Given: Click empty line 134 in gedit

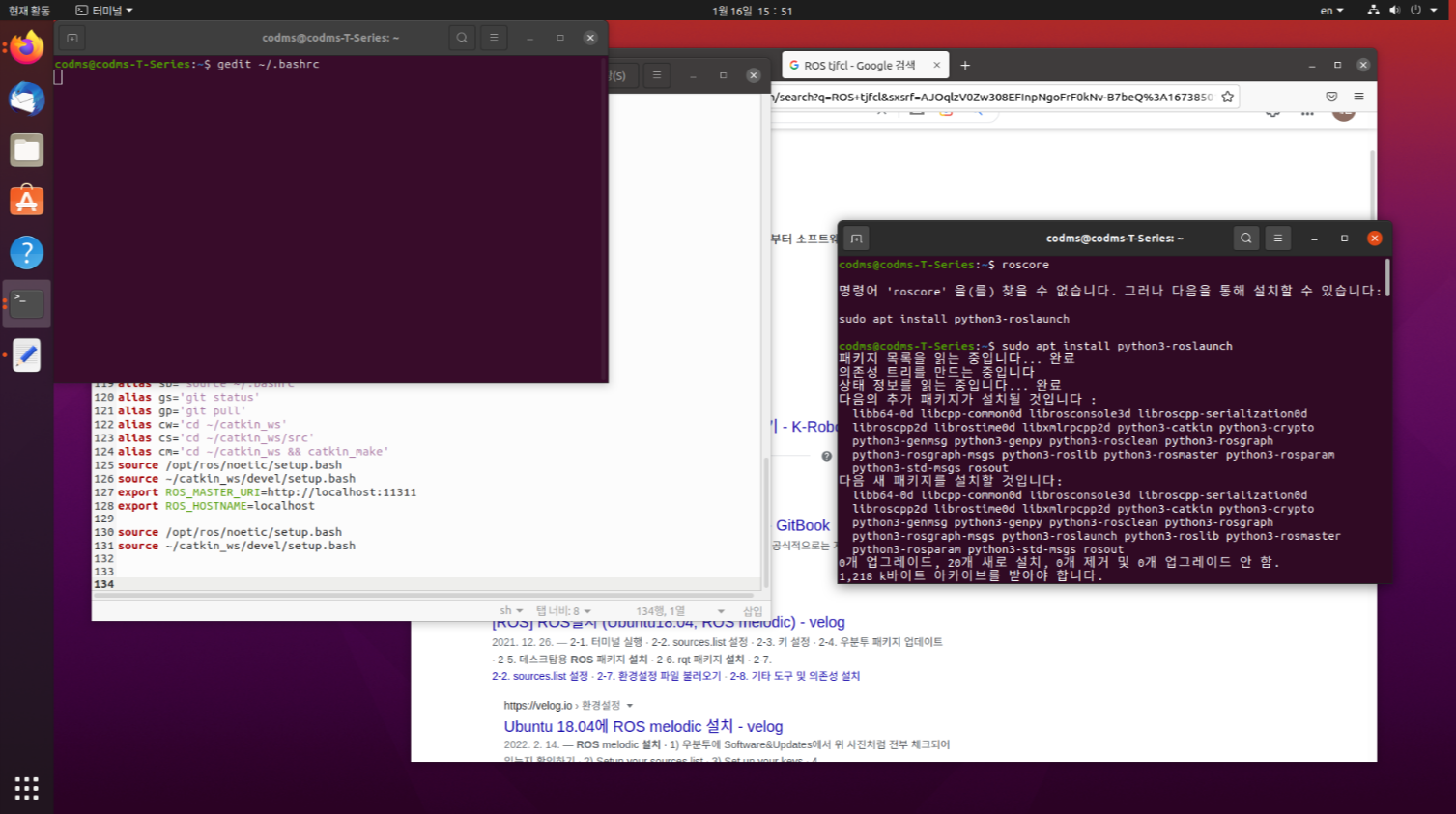Looking at the screenshot, I should click(x=425, y=584).
